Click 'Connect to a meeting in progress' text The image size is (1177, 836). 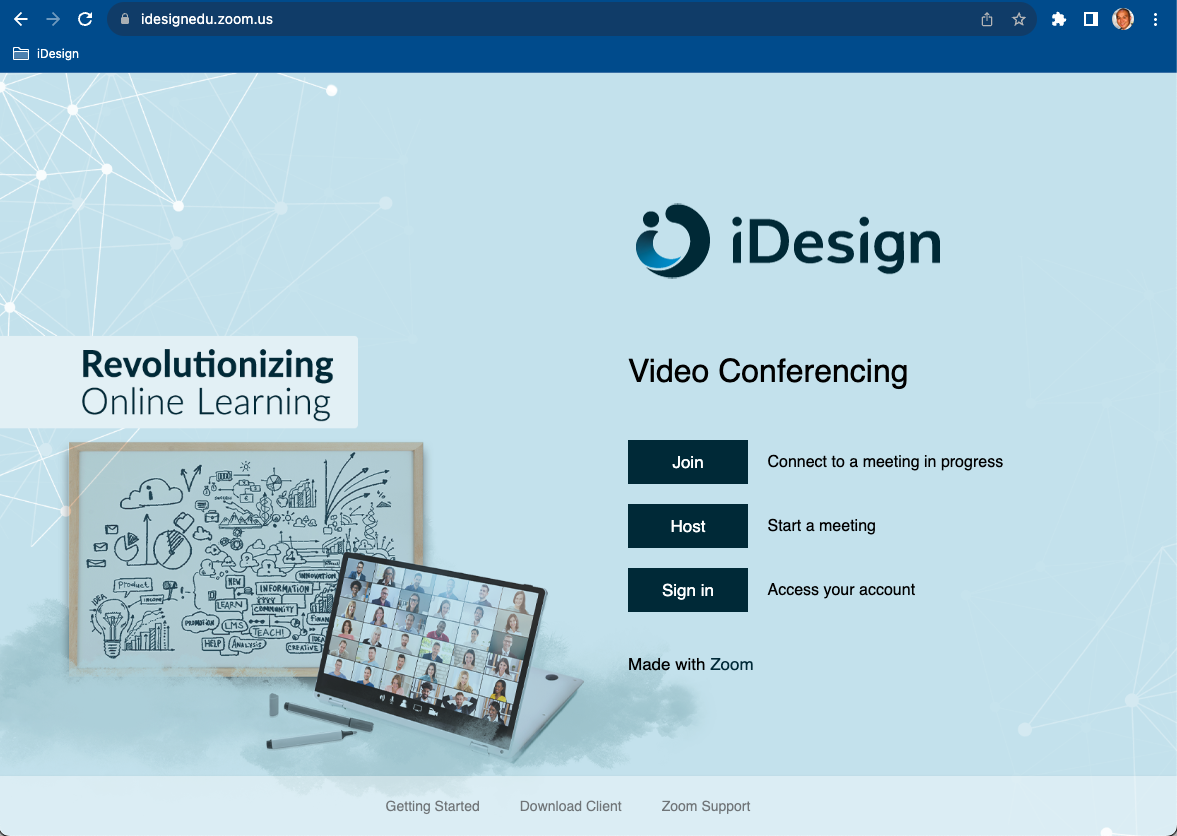[885, 462]
